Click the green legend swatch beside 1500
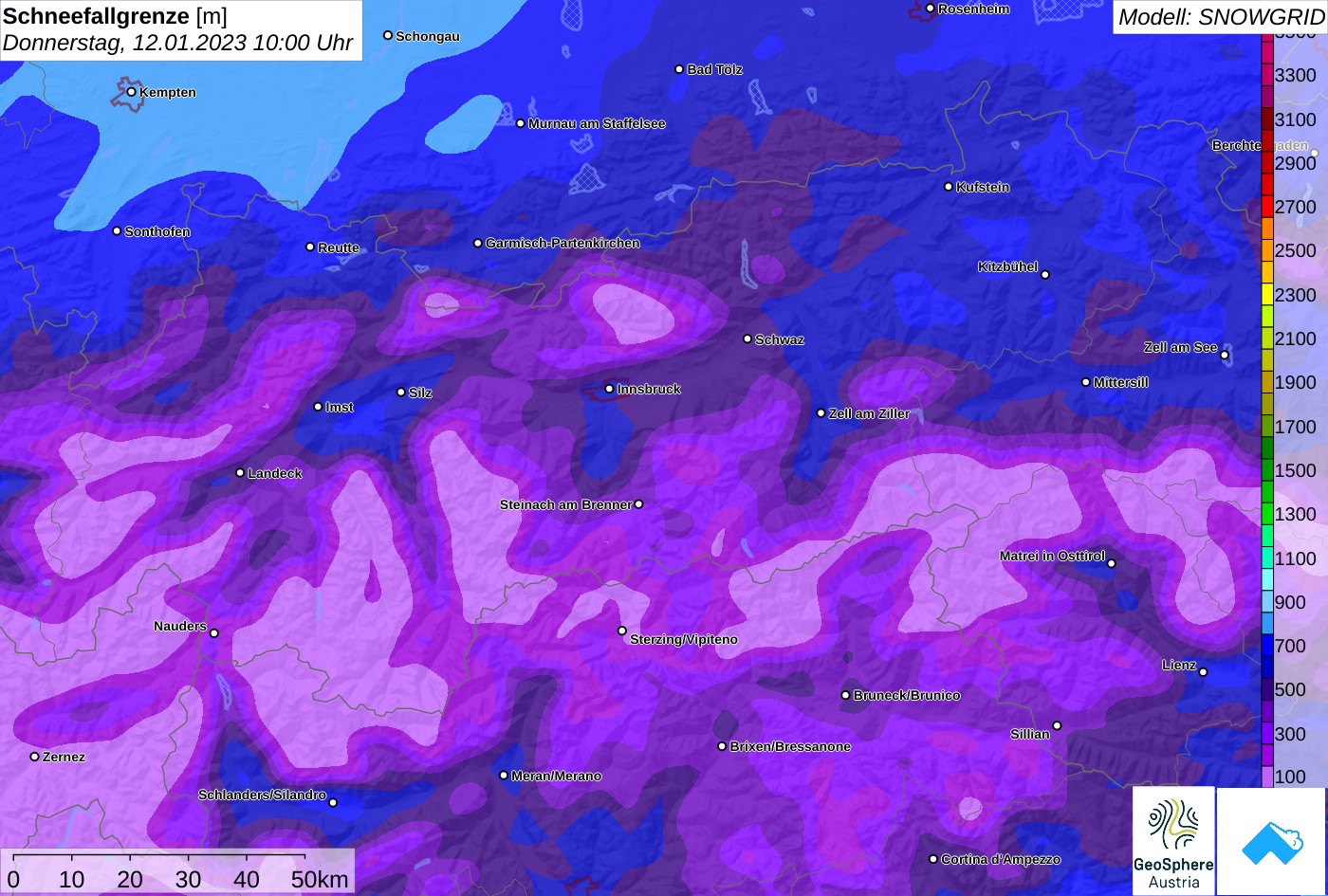The width and height of the screenshot is (1328, 896). (1267, 470)
